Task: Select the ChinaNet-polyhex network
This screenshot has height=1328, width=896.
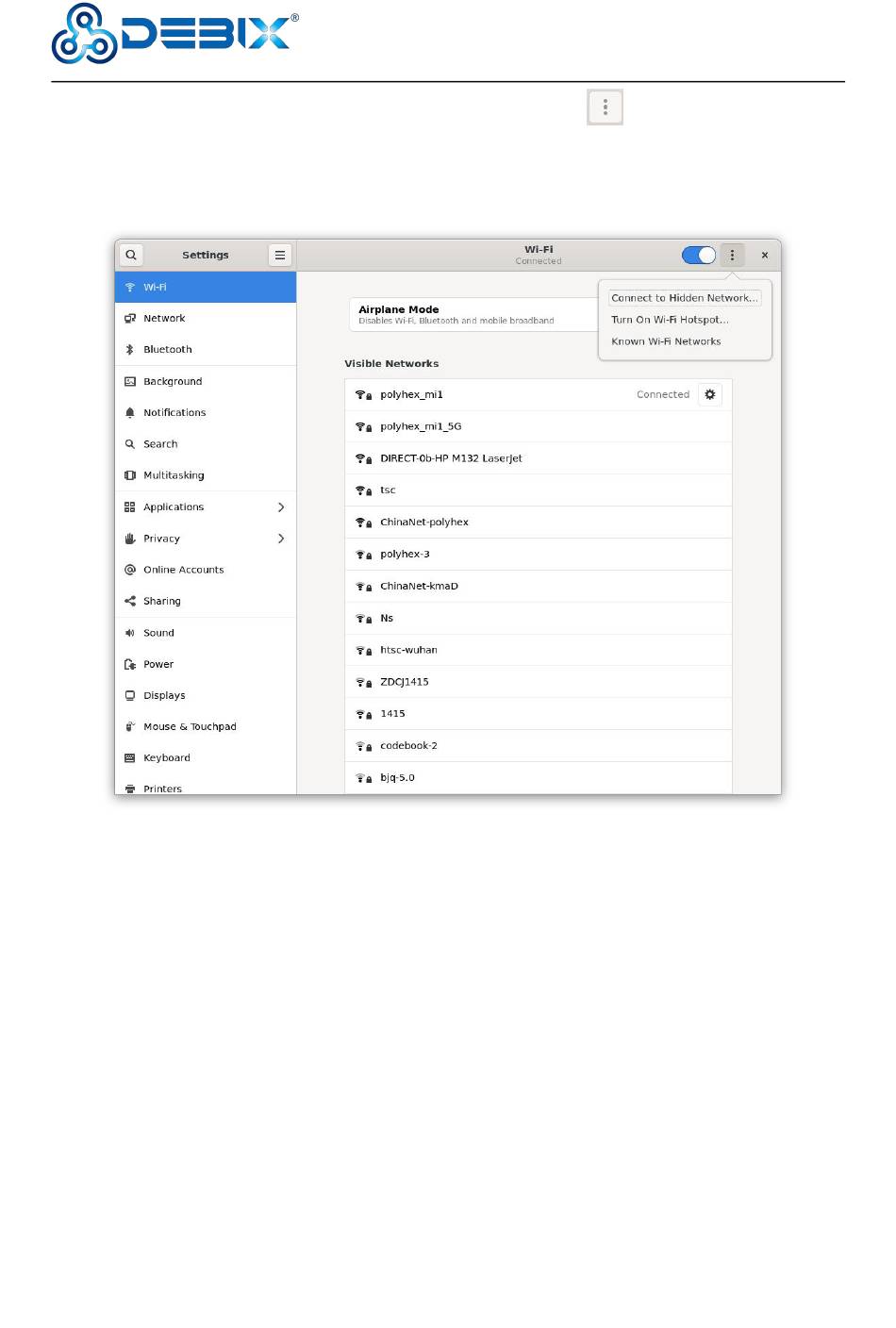Action: tap(424, 523)
